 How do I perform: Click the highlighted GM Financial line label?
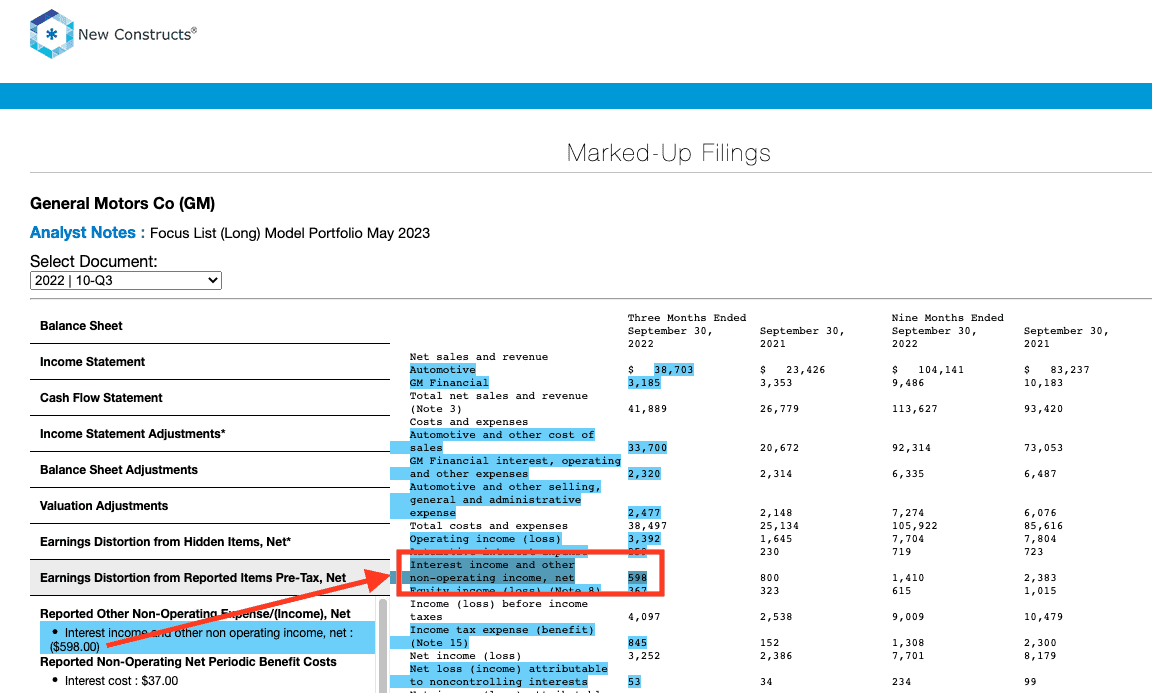(x=449, y=383)
